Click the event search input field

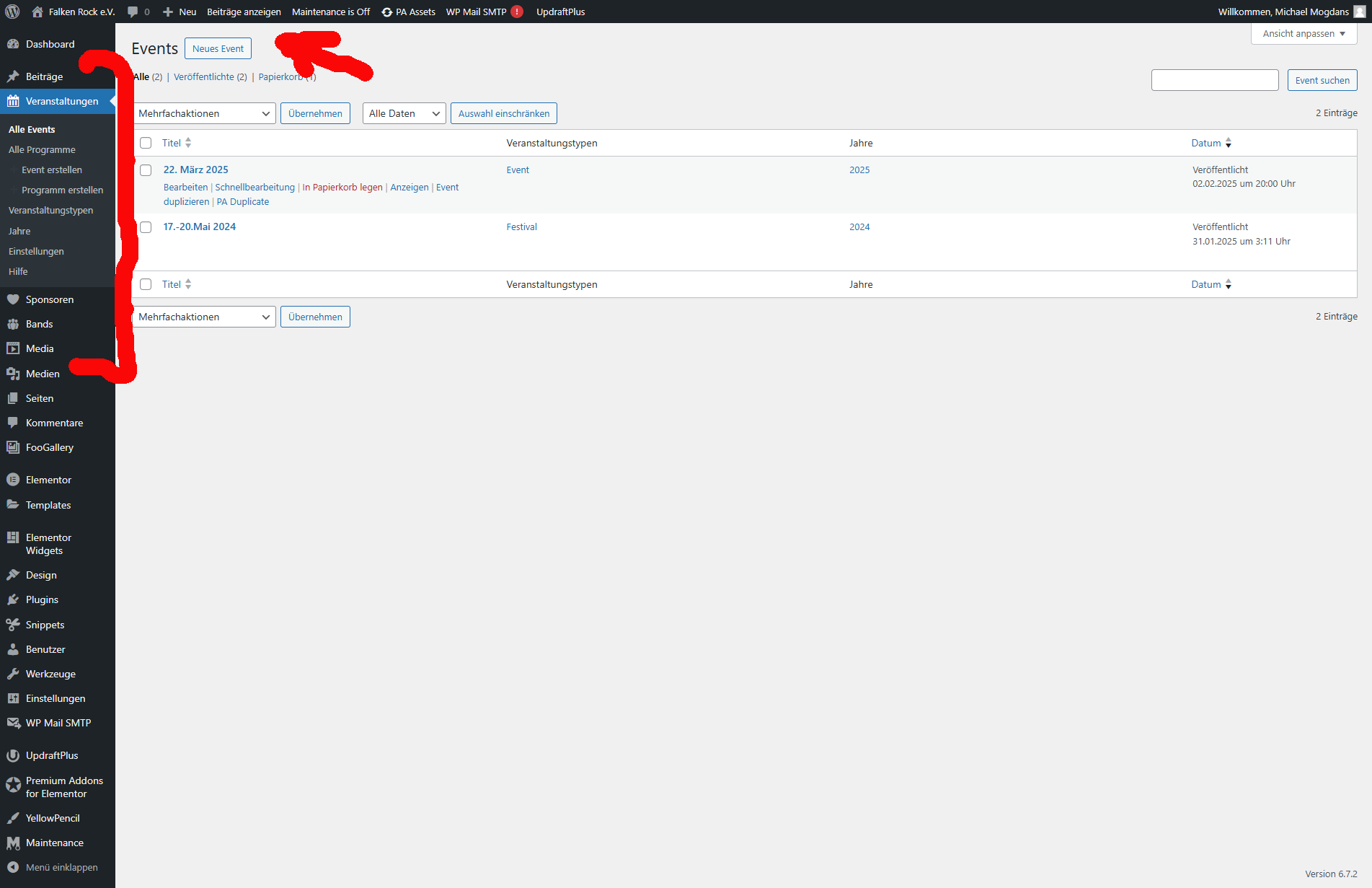pos(1214,80)
